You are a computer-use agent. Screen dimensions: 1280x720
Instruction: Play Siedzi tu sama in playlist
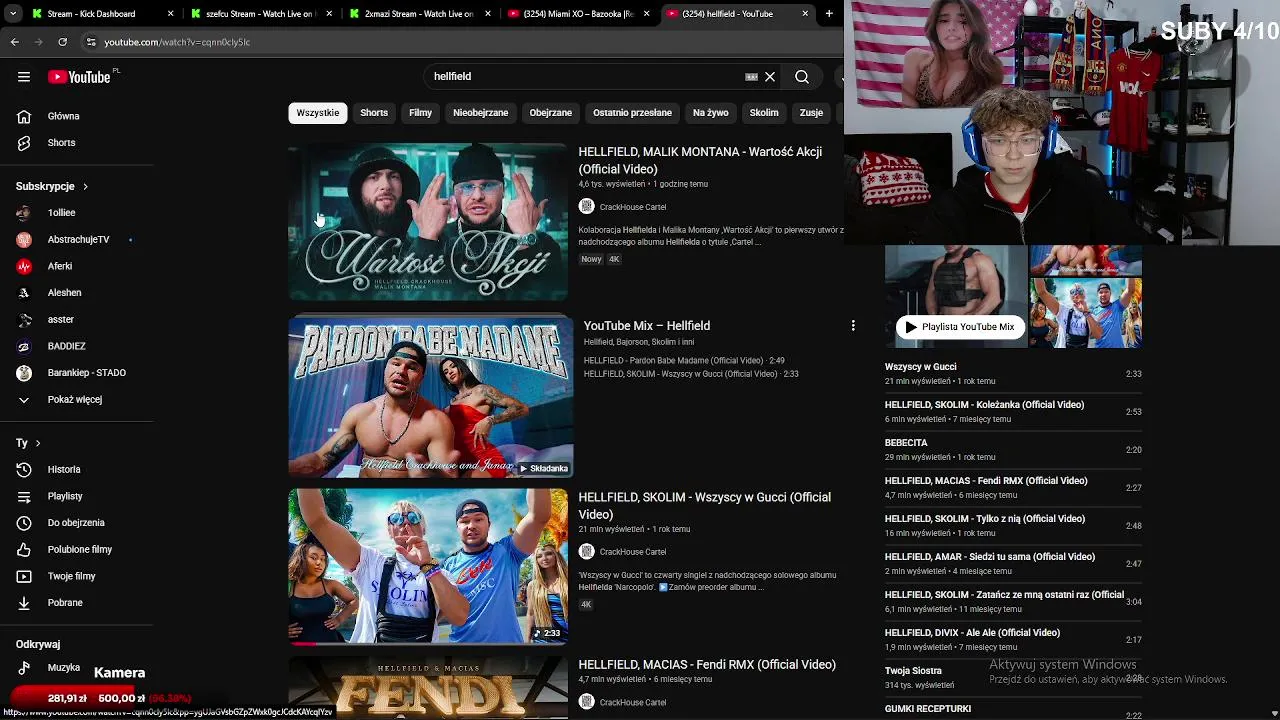[1012, 563]
